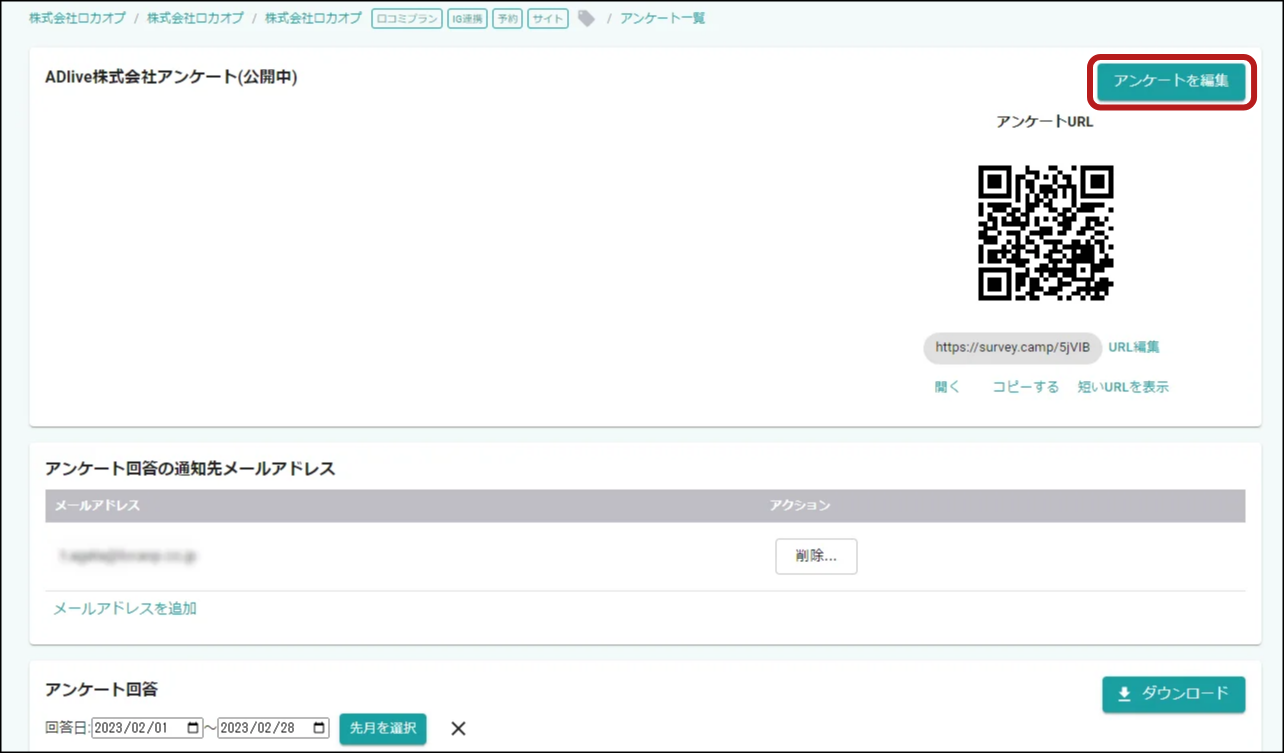
Task: Click the アンケートを編集 button
Action: tap(1171, 82)
